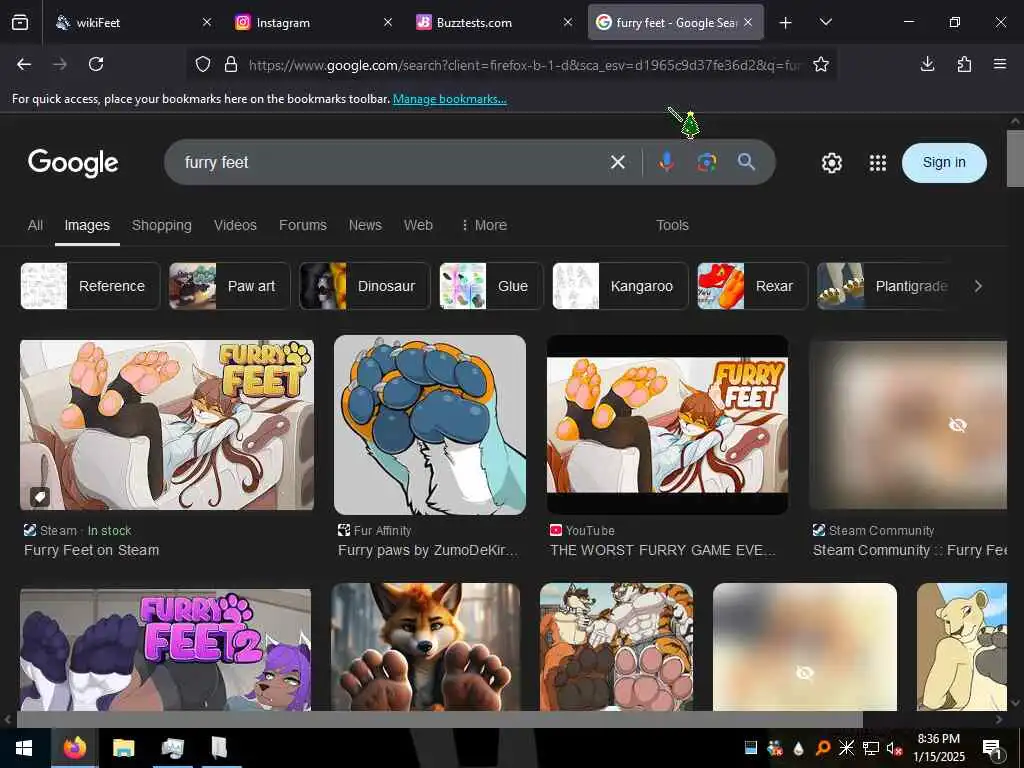Open the Tools filter options
The height and width of the screenshot is (768, 1024).
[672, 225]
